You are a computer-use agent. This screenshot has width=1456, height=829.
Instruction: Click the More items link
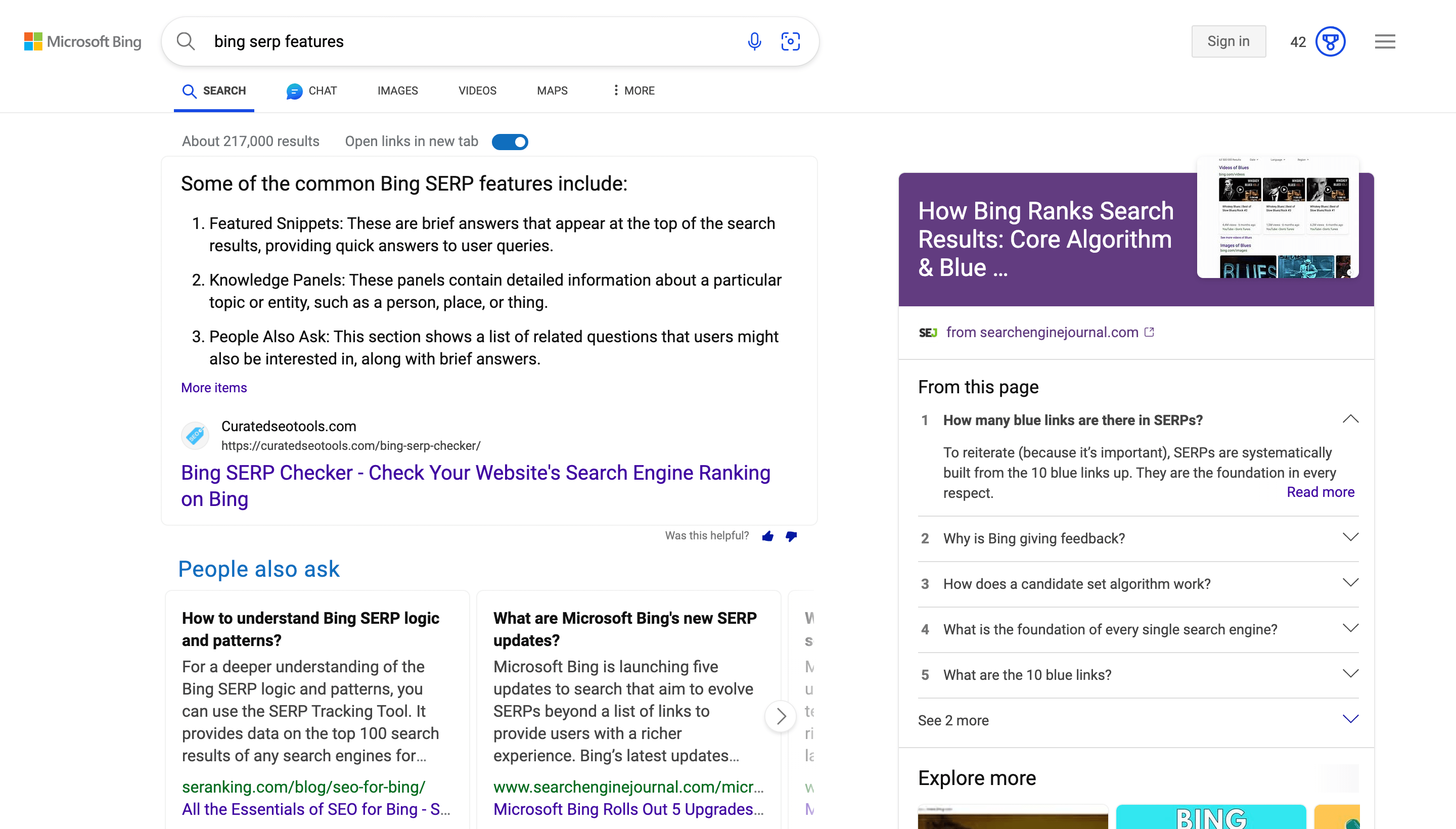213,387
